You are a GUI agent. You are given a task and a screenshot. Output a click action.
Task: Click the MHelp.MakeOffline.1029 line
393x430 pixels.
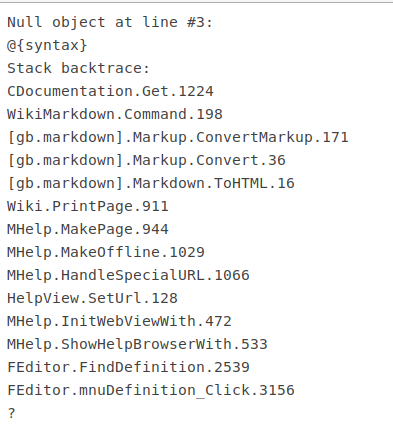(x=106, y=252)
